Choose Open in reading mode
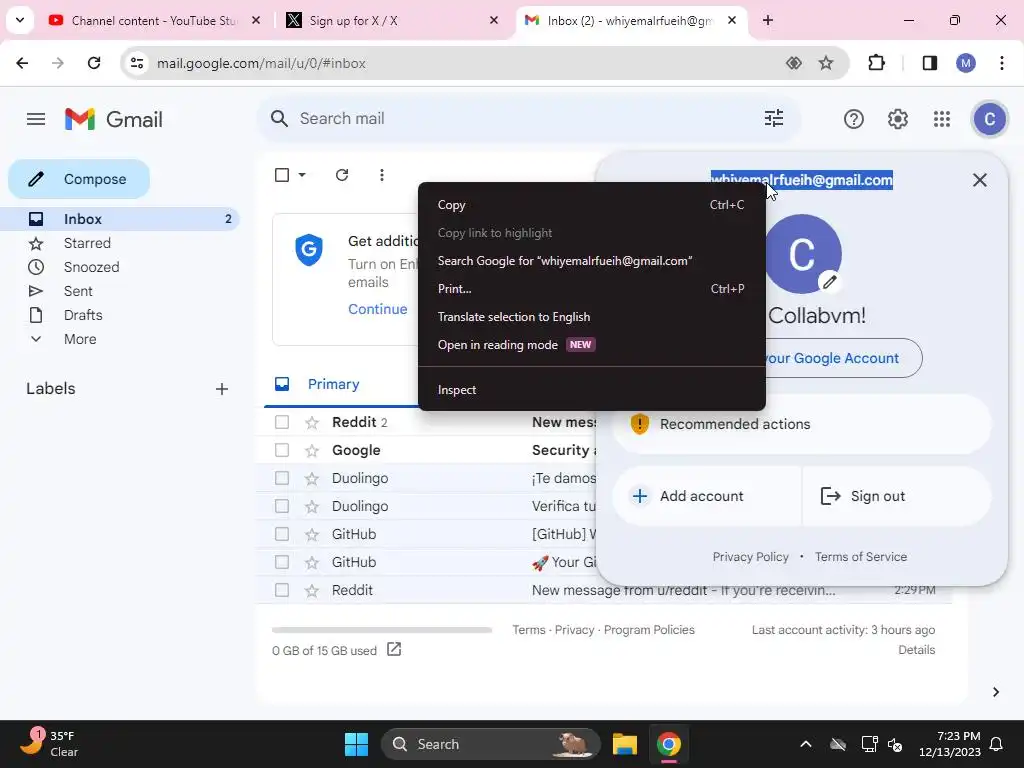The width and height of the screenshot is (1024, 768). 592,345
